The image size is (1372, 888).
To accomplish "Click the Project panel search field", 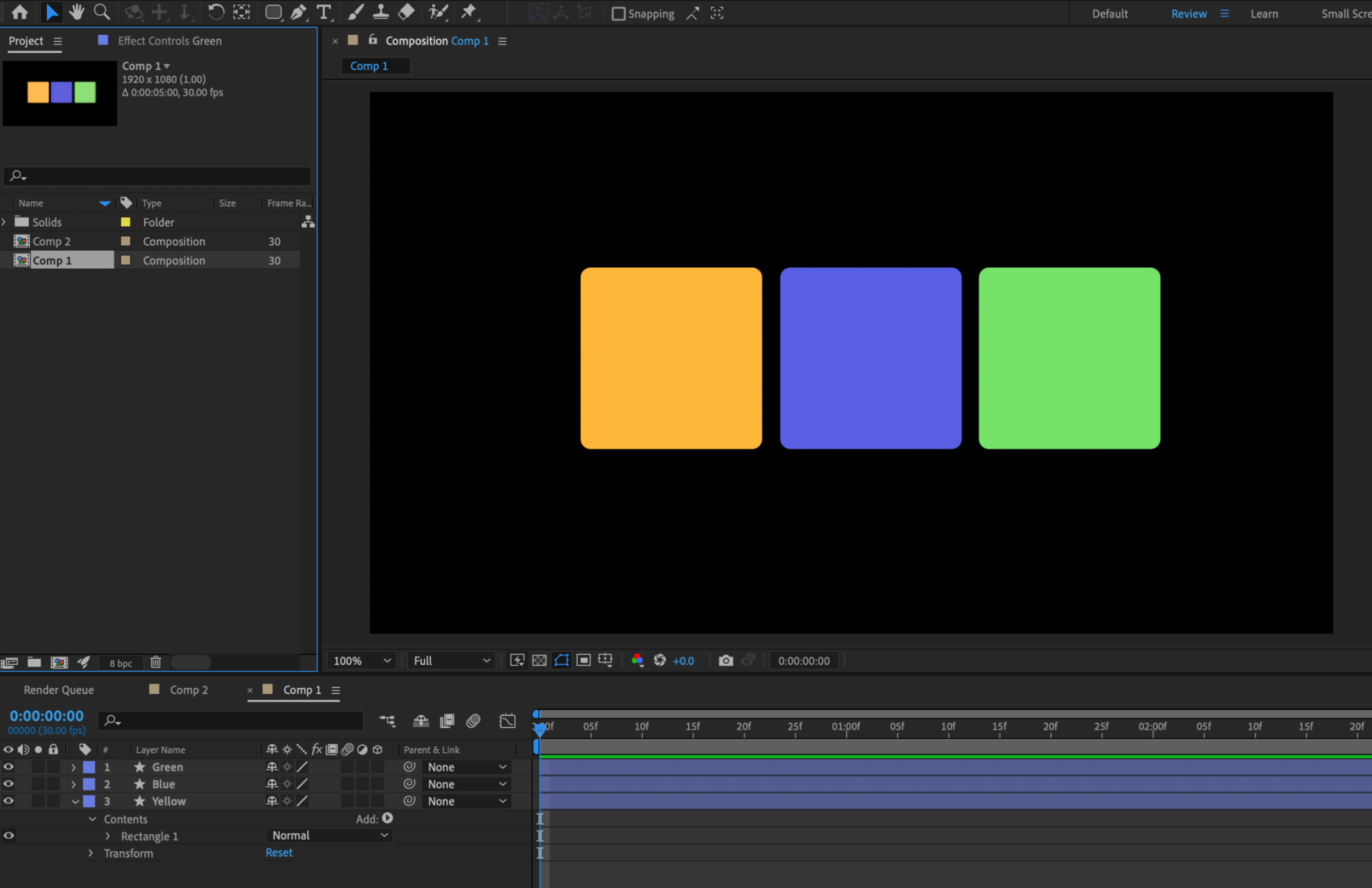I will coord(161,176).
